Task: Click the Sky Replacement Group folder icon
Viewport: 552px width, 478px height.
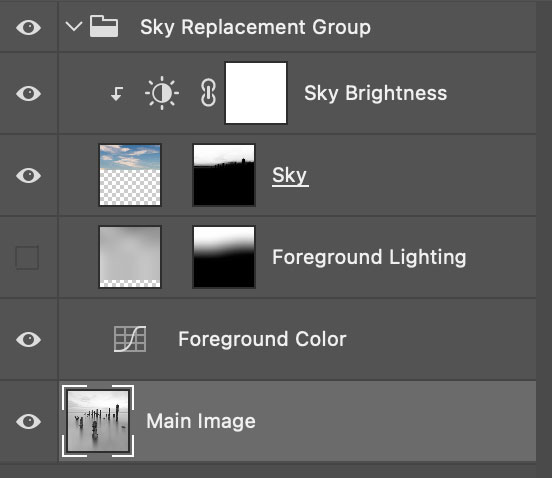Action: click(x=104, y=26)
